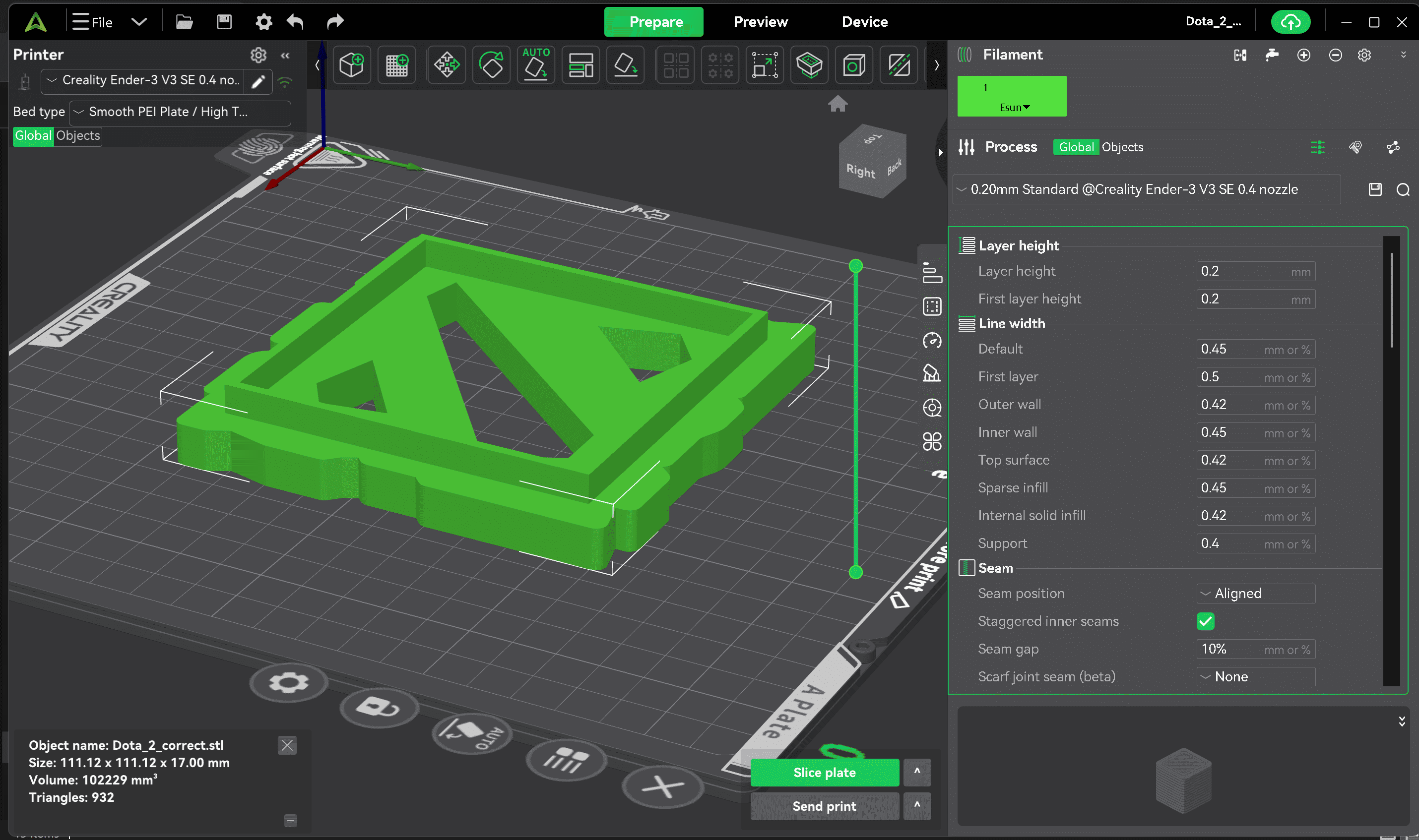1419x840 pixels.
Task: Click the hollow cube with circle icon
Action: pos(854,64)
